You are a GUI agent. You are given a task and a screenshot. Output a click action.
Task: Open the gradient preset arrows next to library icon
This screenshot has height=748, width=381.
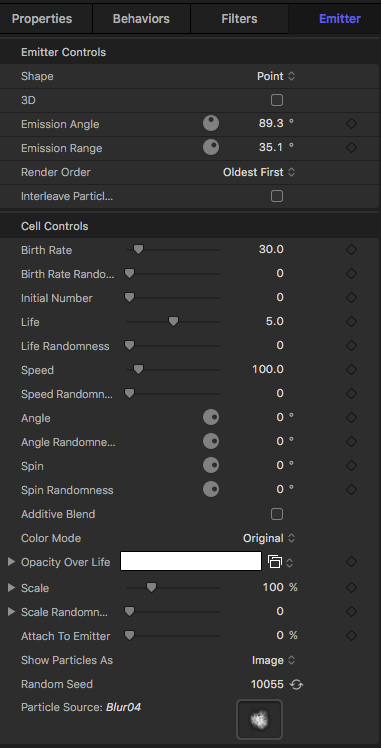[x=289, y=563]
